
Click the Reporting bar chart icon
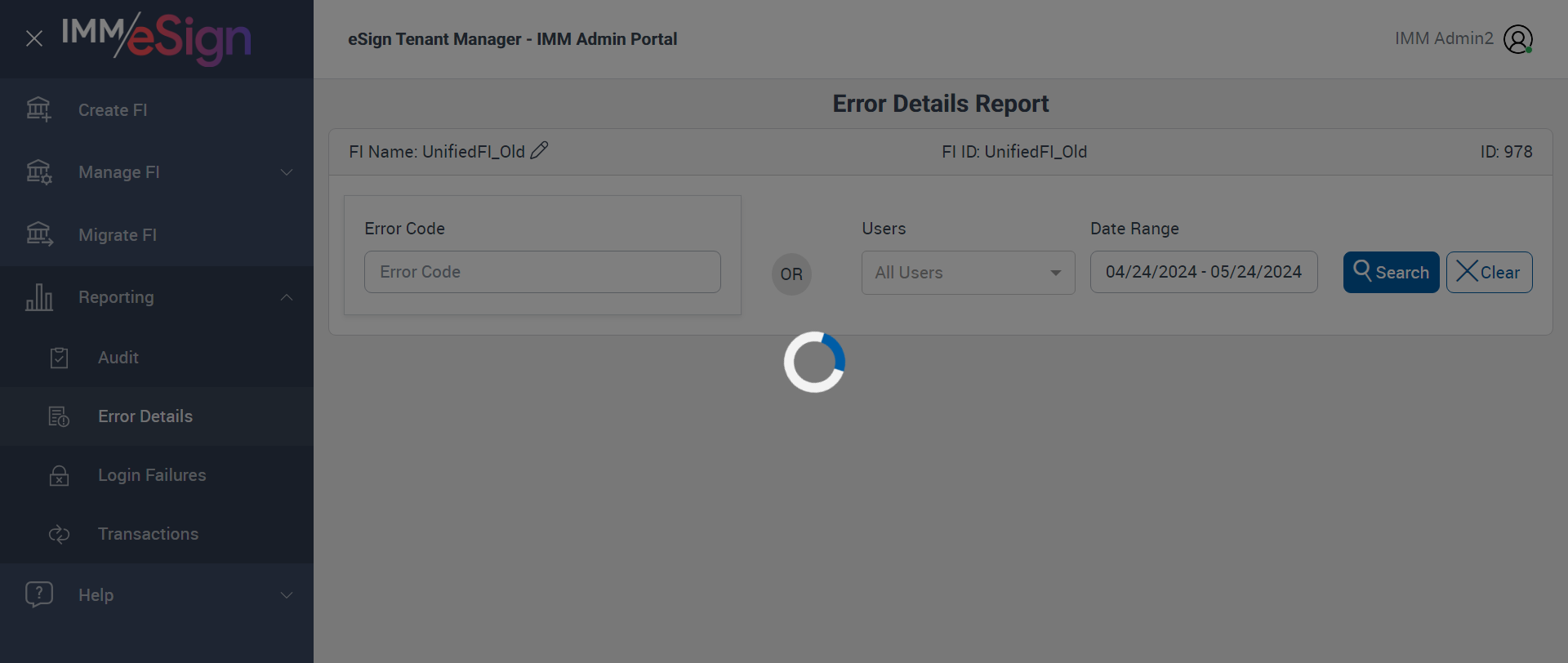(38, 297)
